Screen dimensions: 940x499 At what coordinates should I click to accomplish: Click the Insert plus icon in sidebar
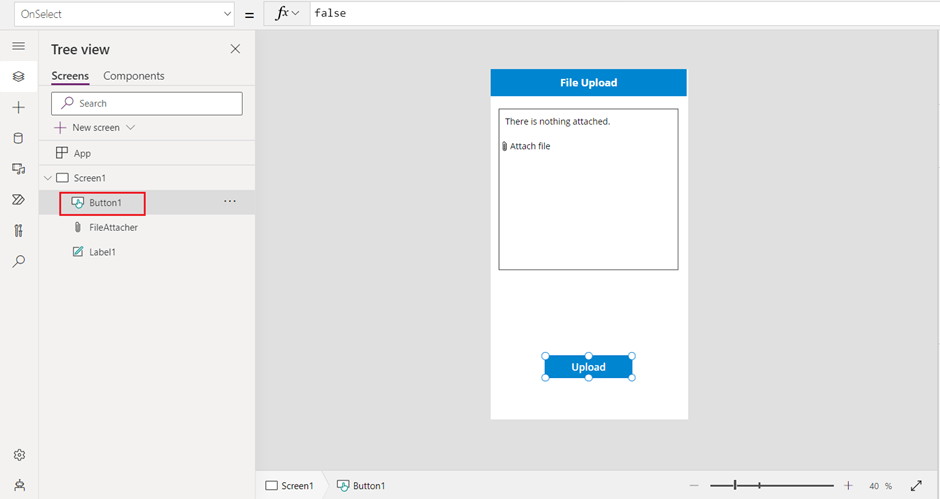(18, 107)
